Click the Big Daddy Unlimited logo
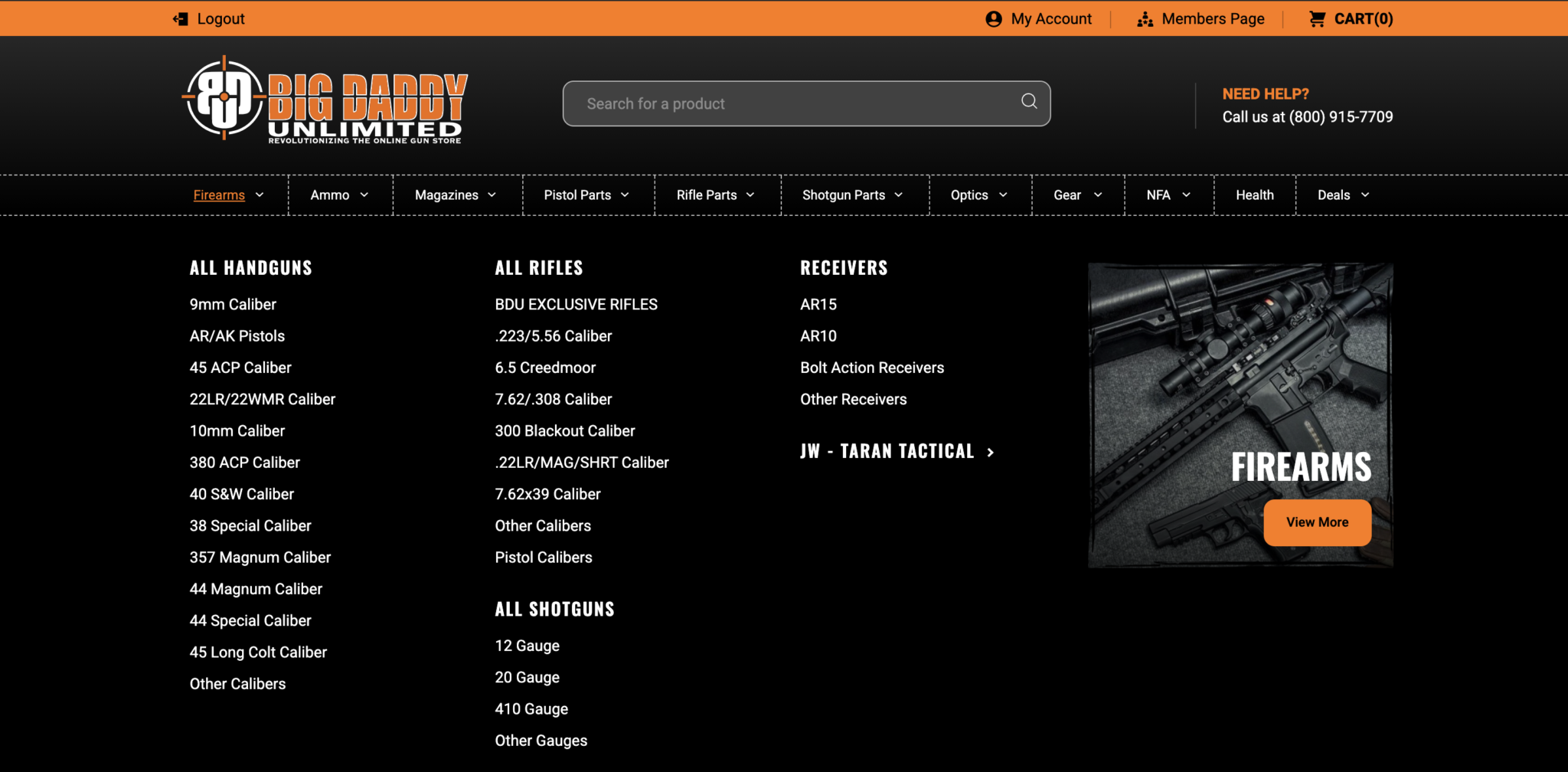Image resolution: width=1568 pixels, height=772 pixels. [325, 103]
